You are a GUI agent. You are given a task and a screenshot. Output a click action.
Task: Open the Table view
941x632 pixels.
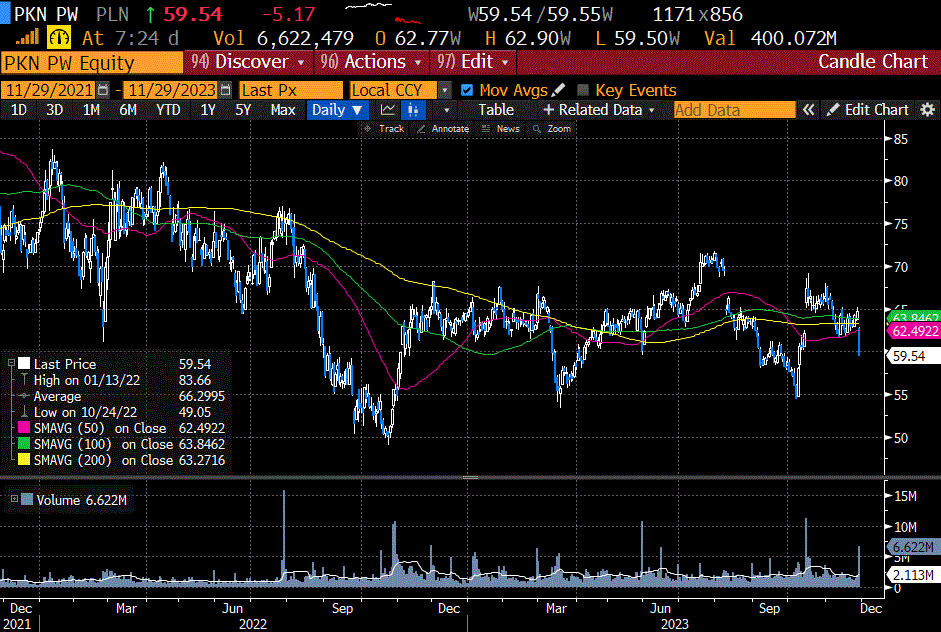[496, 110]
